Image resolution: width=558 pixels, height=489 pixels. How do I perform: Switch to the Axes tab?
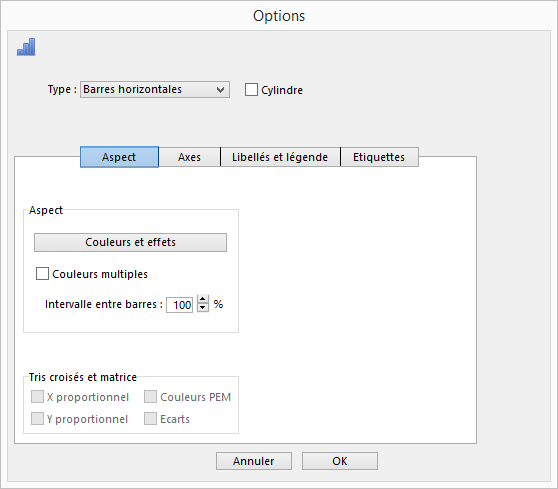(x=189, y=157)
